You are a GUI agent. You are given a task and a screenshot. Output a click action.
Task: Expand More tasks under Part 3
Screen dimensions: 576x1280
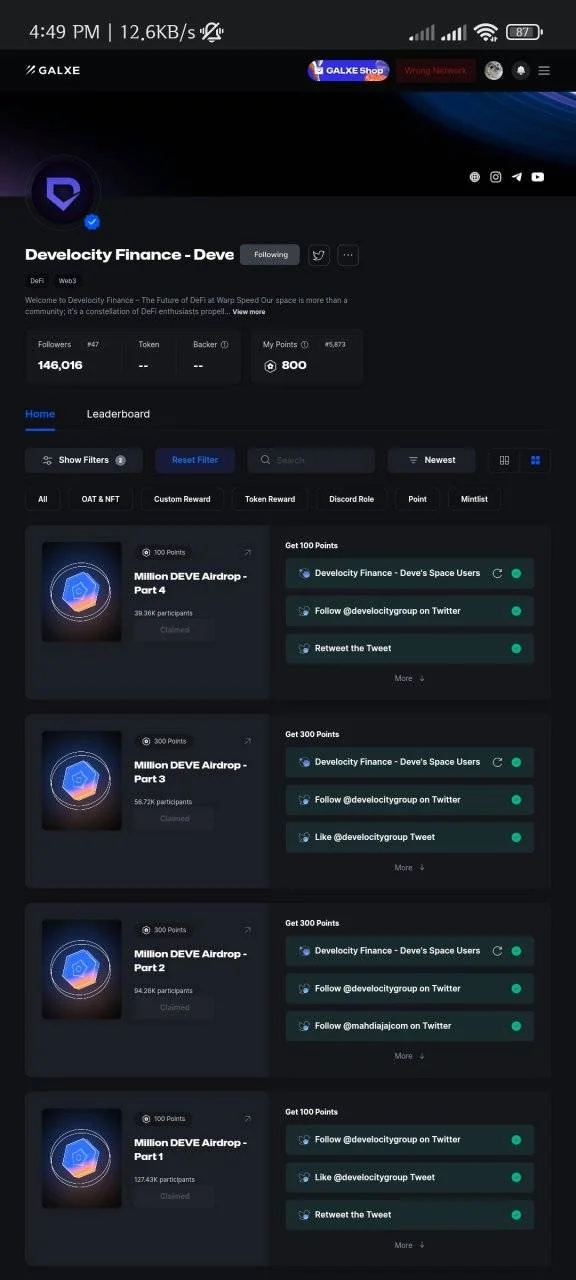tap(410, 867)
